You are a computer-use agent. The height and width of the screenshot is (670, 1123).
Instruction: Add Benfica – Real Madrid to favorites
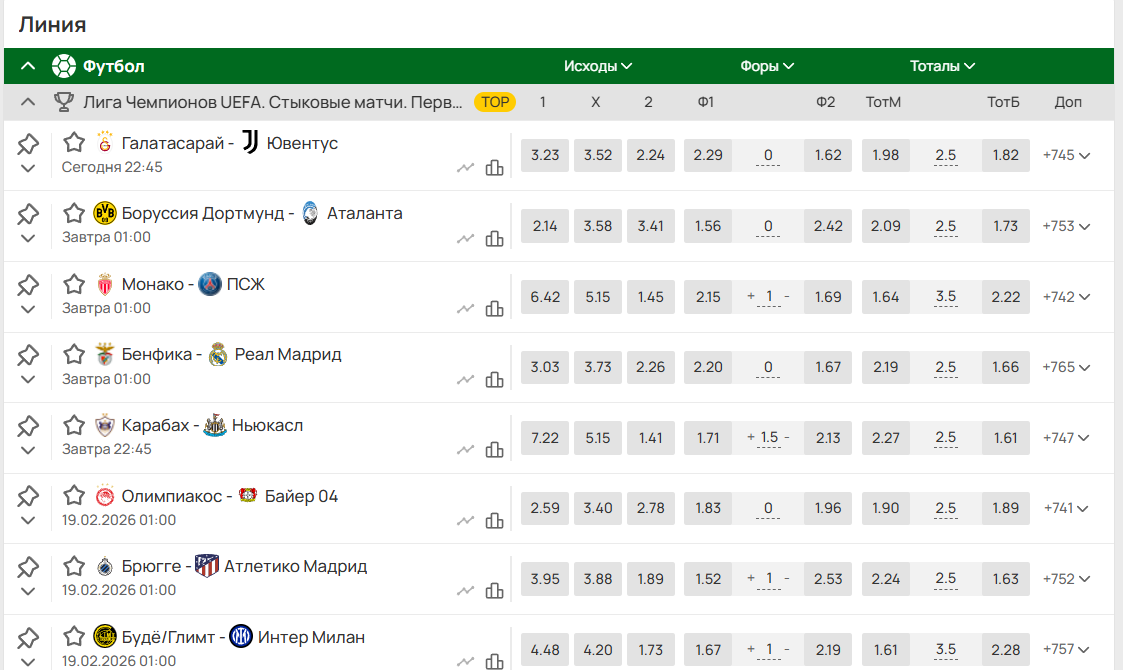click(x=74, y=354)
